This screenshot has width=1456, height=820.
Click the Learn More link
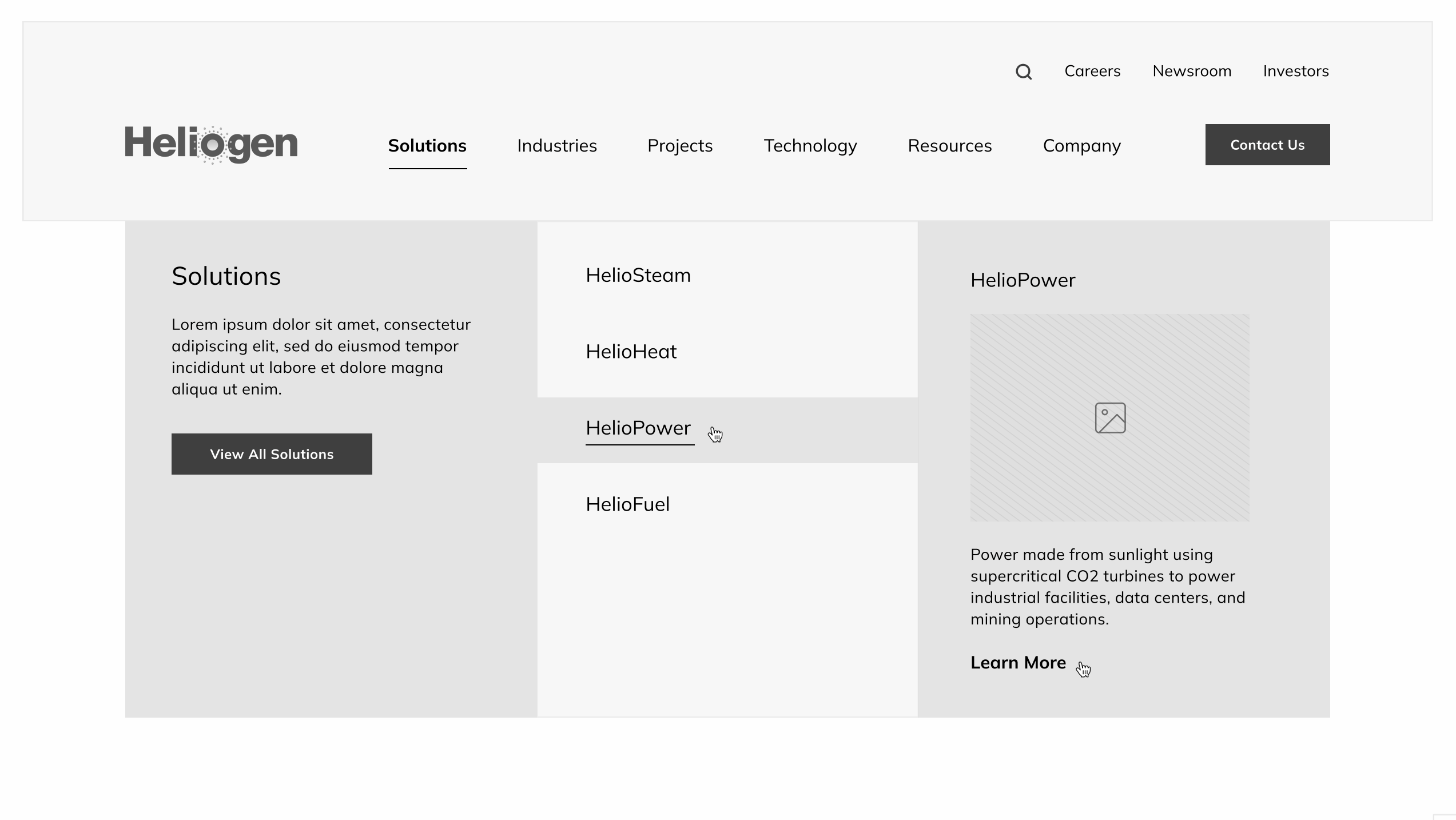pyautogui.click(x=1017, y=663)
